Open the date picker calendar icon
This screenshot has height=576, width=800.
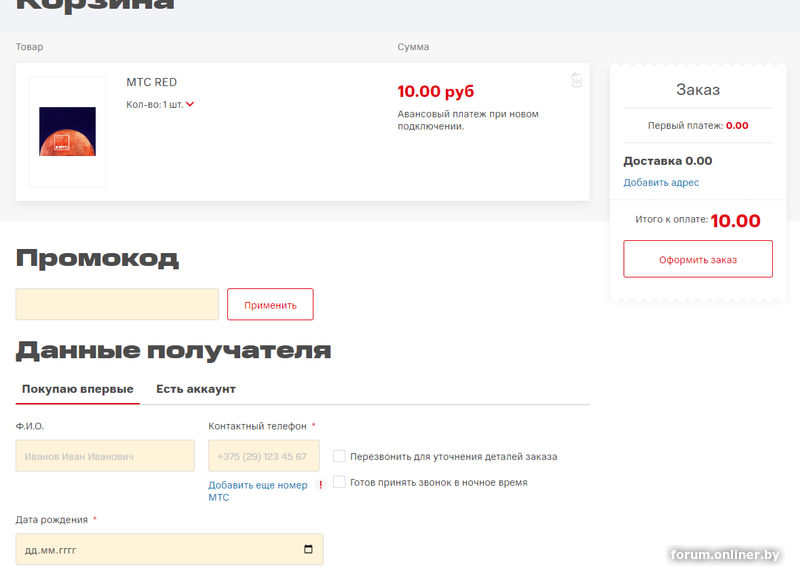coord(308,549)
